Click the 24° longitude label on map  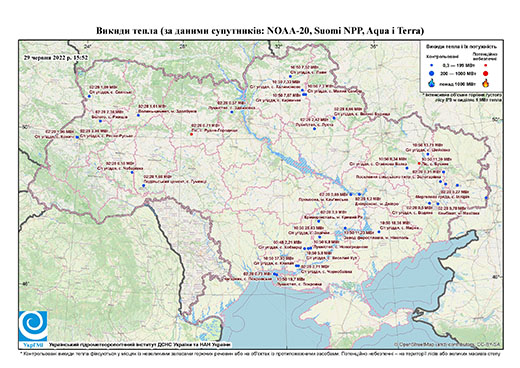87,46
